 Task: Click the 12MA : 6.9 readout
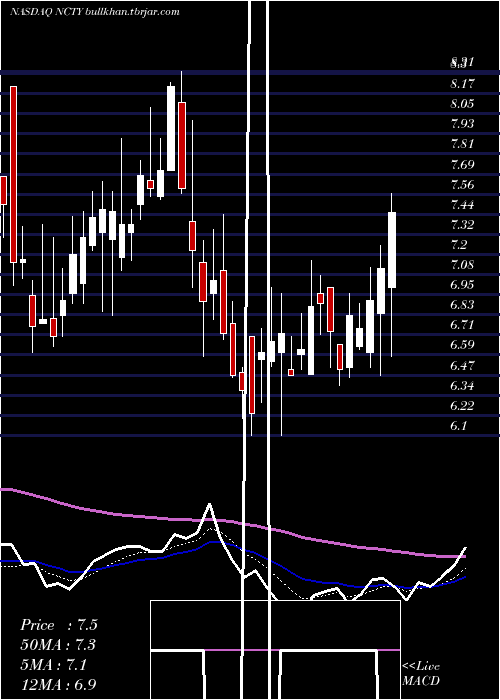(58, 685)
